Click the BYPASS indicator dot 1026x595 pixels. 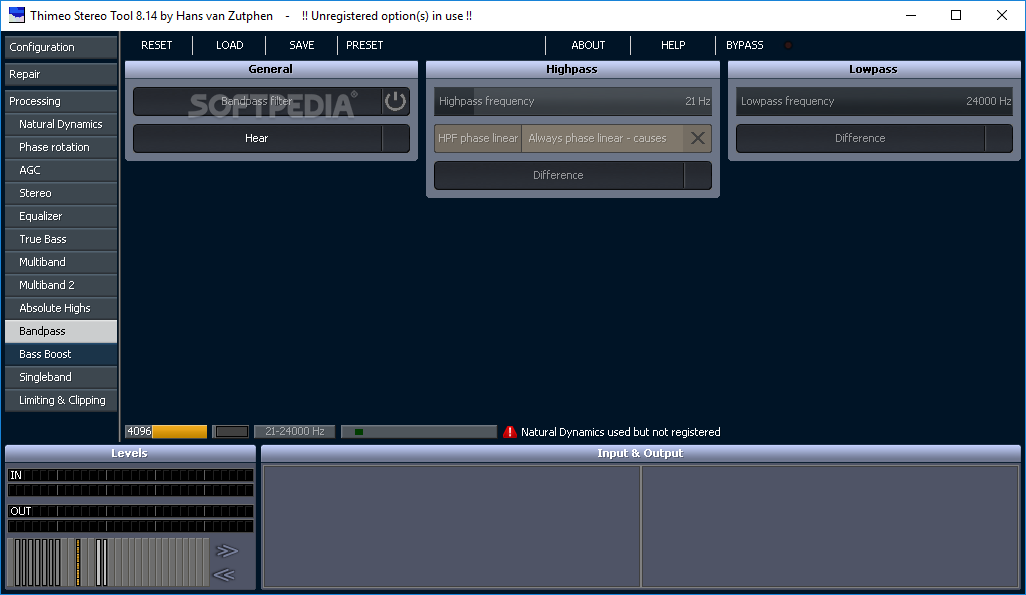788,45
